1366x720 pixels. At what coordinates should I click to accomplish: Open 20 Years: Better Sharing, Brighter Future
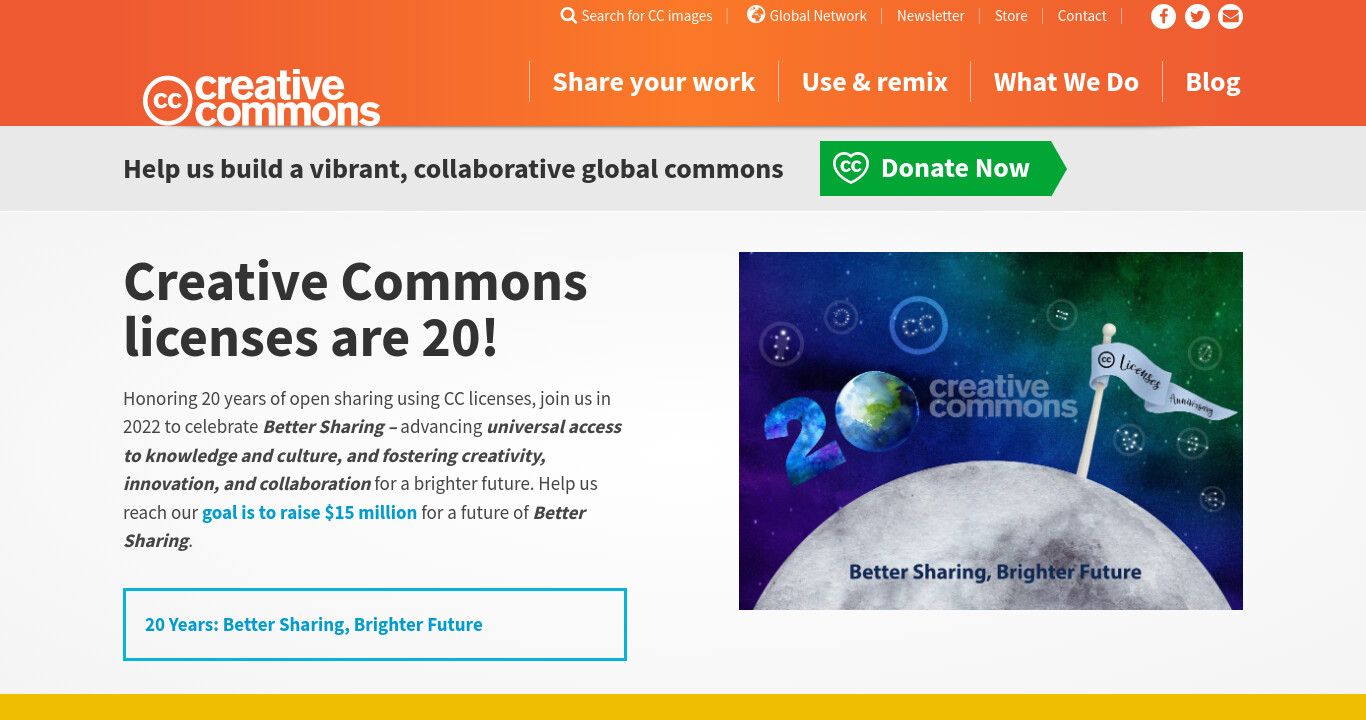pyautogui.click(x=375, y=624)
